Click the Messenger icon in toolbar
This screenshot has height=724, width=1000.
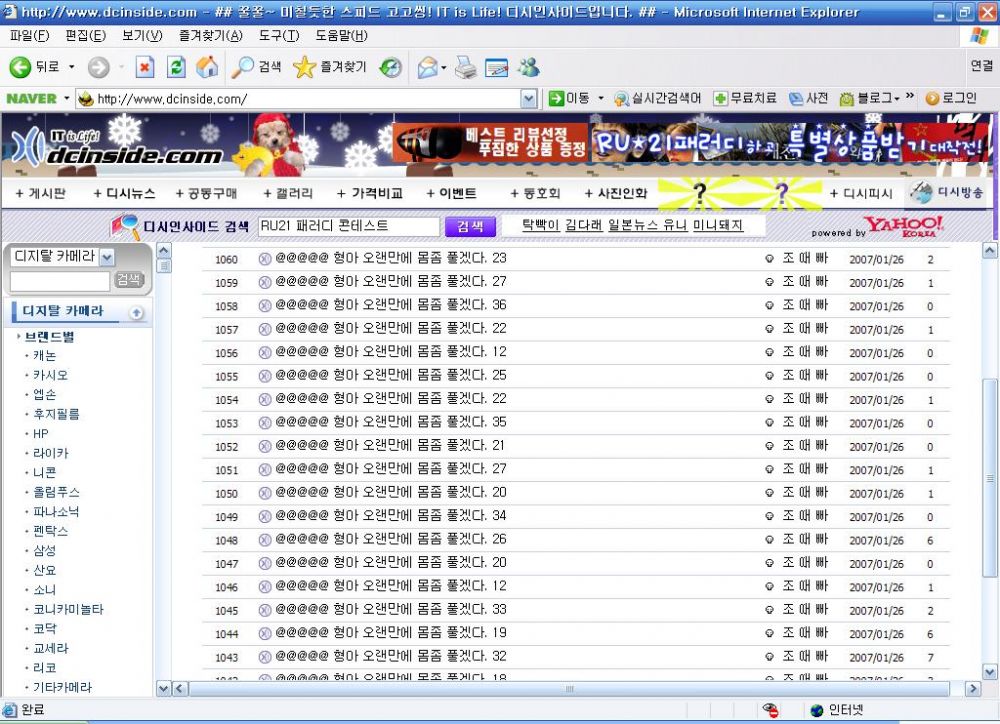click(528, 67)
